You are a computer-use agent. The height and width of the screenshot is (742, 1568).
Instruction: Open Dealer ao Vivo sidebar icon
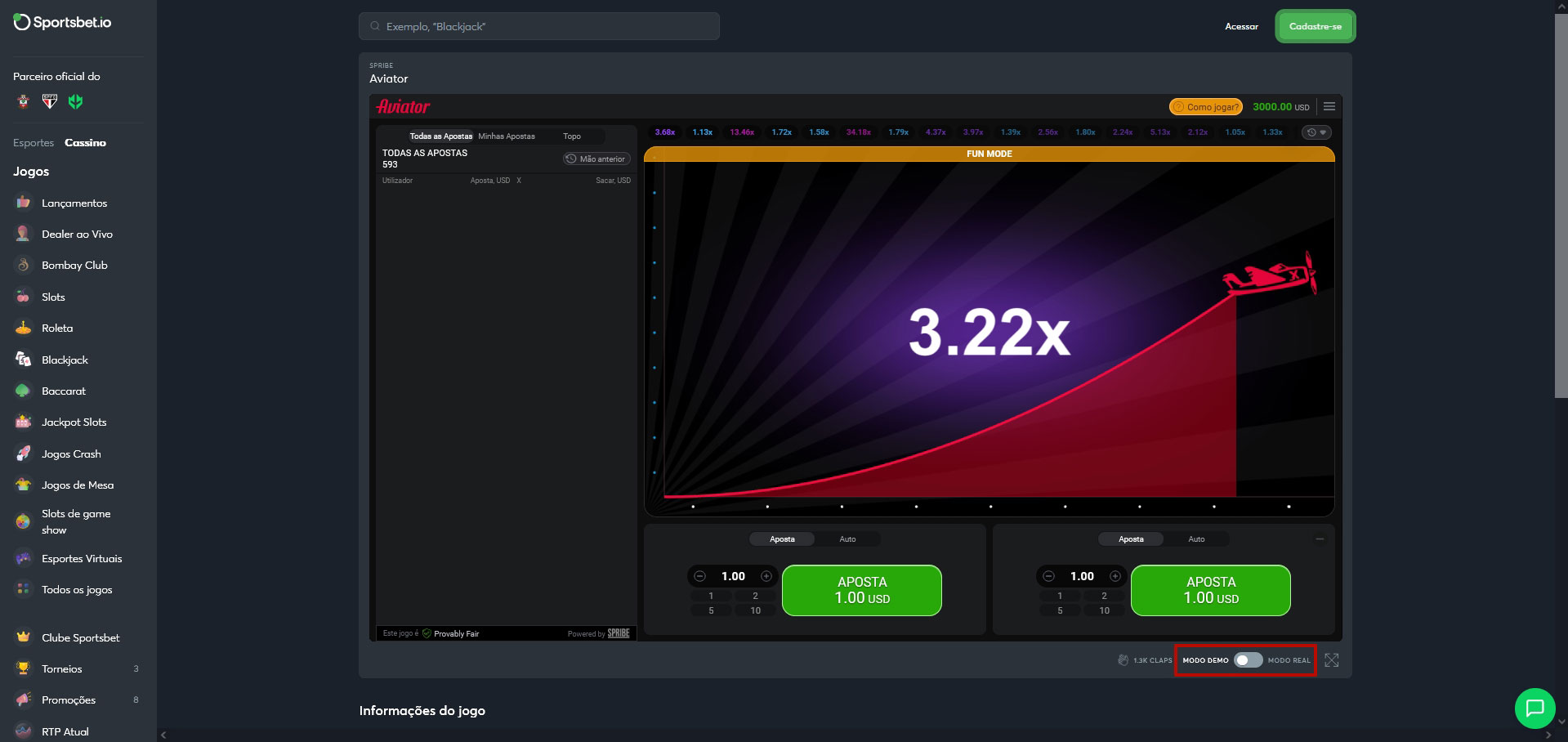tap(23, 234)
